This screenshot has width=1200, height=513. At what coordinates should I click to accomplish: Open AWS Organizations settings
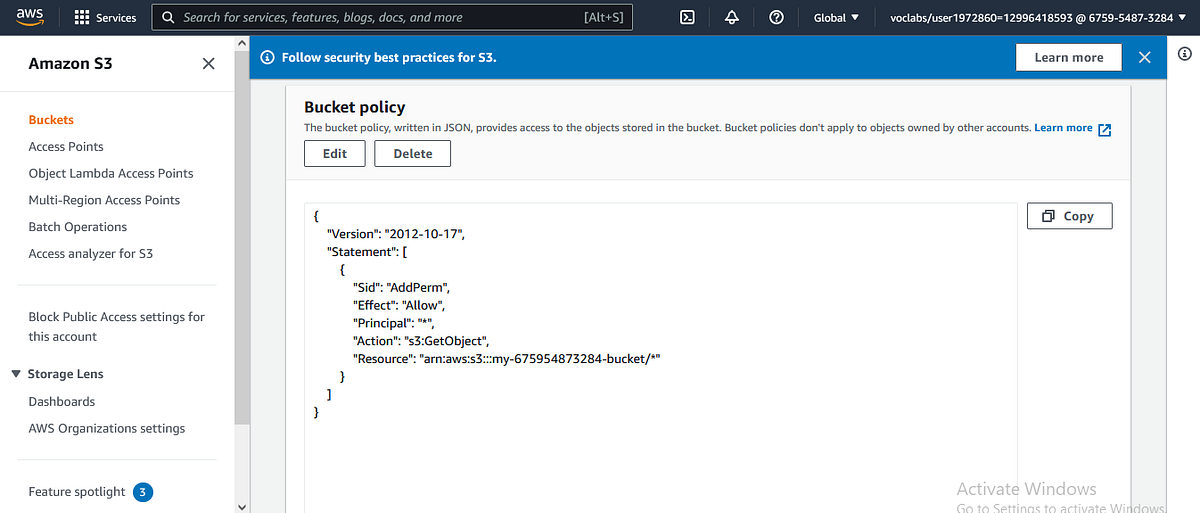107,429
